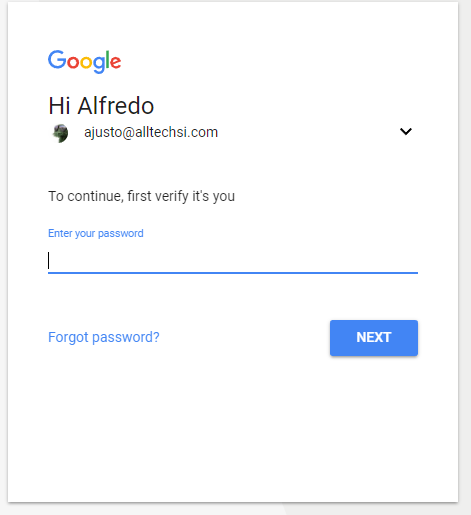Click the red 'e' in the Google logo
The height and width of the screenshot is (515, 471).
(x=115, y=62)
